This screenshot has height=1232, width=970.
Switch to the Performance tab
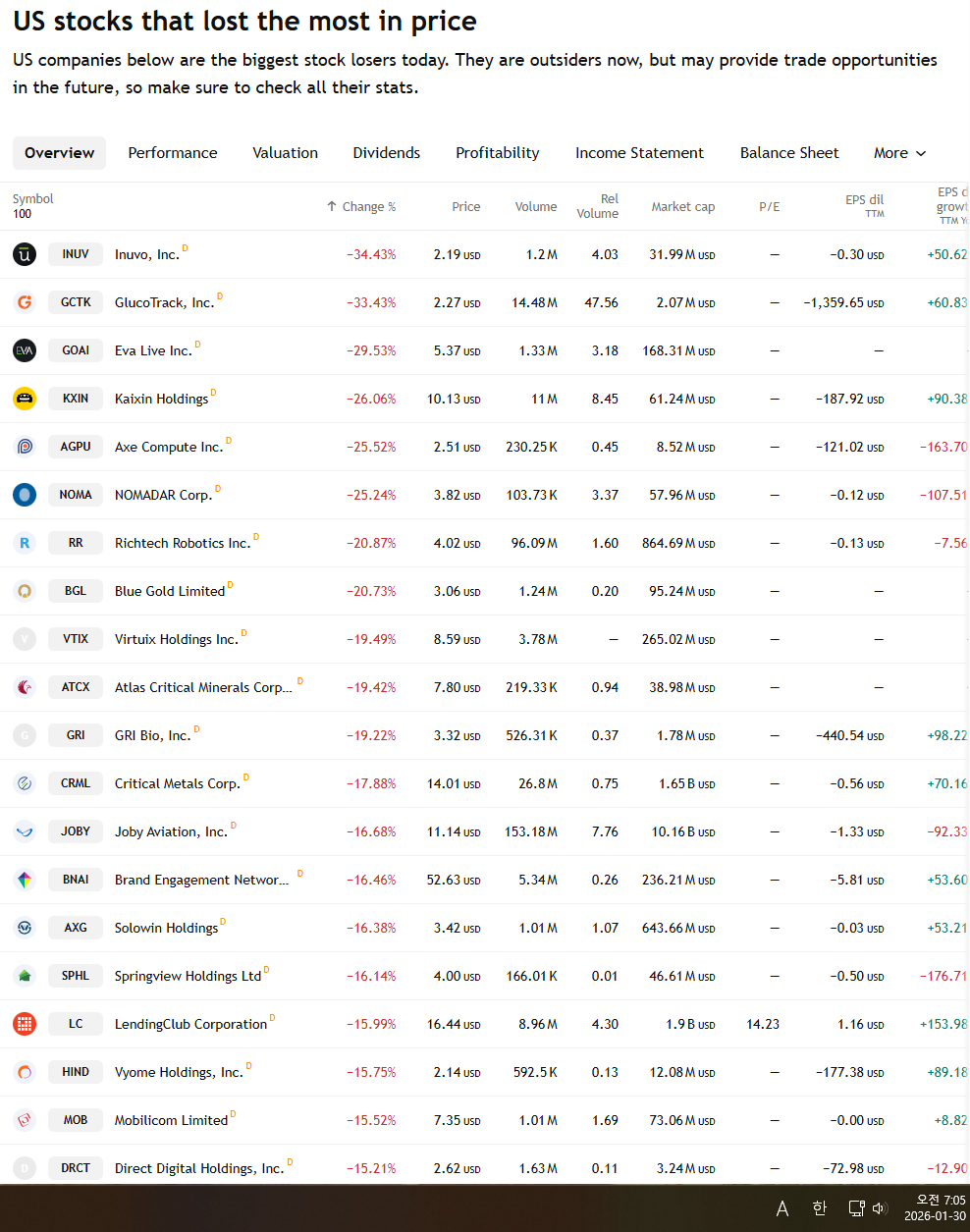point(173,153)
